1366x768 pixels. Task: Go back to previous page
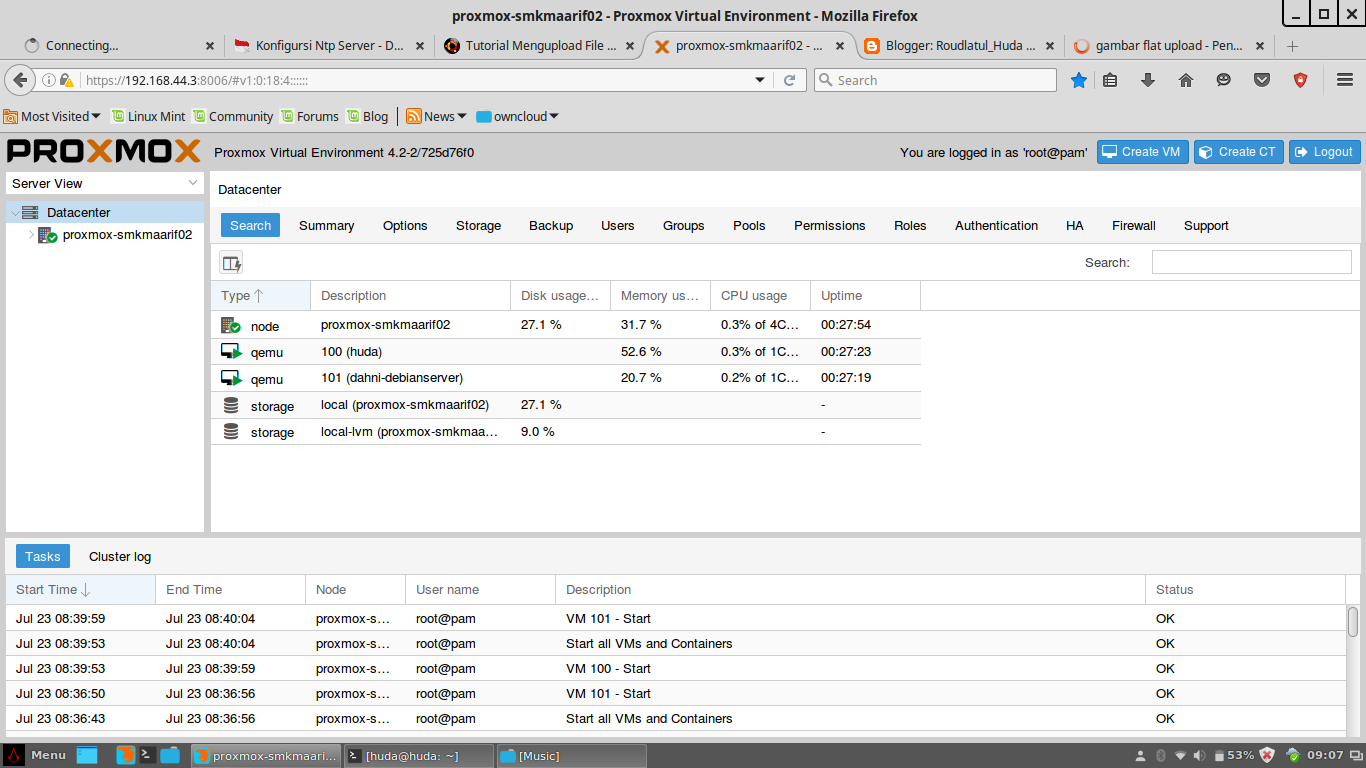[x=19, y=80]
